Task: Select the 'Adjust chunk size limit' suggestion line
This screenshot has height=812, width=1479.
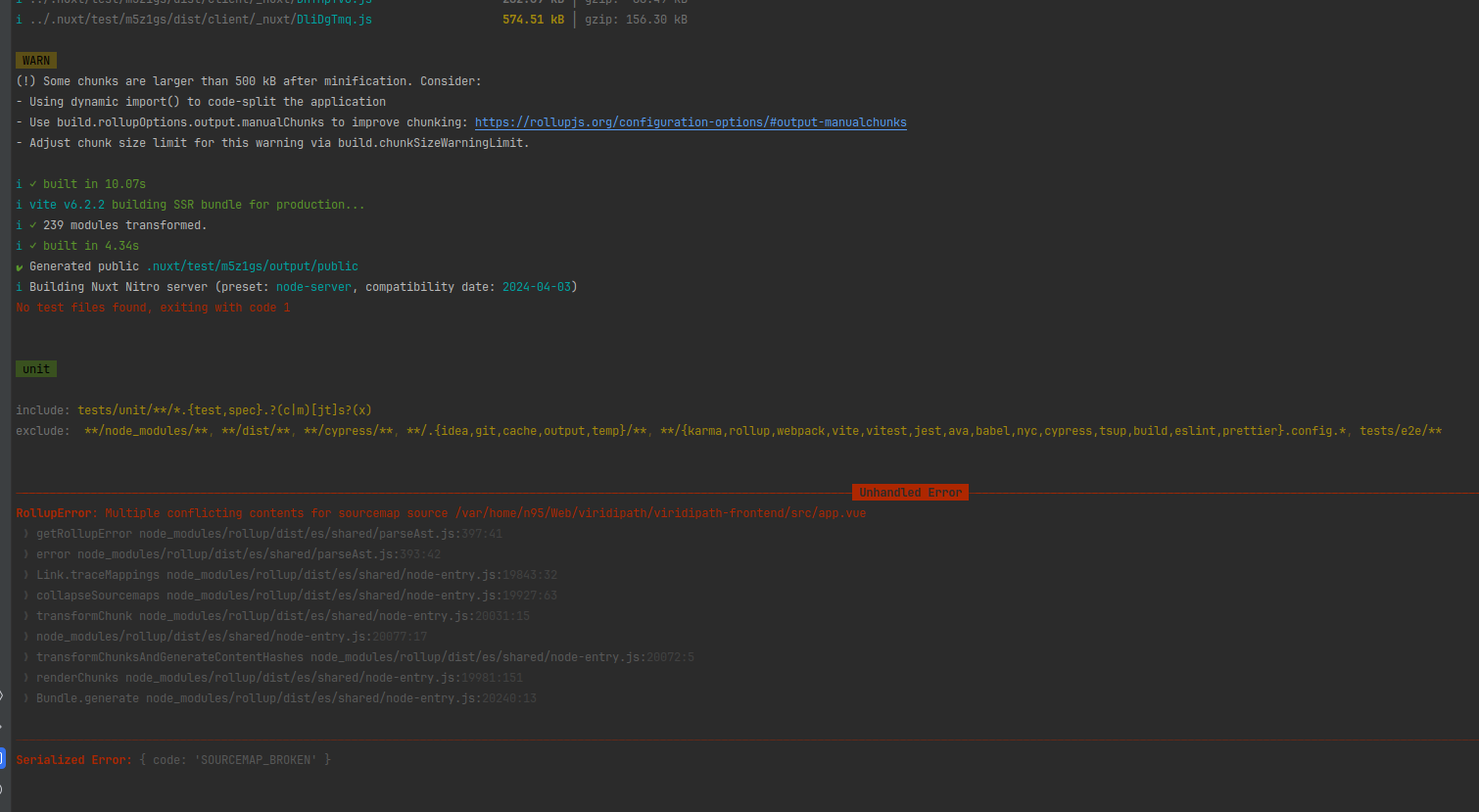Action: [272, 143]
